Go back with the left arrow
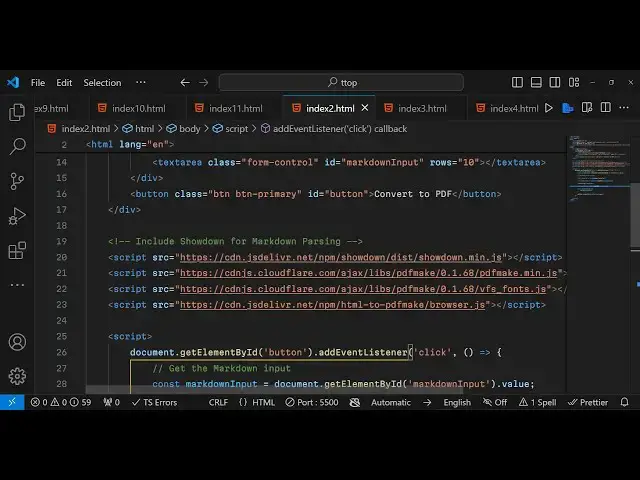The height and width of the screenshot is (480, 640). tap(185, 82)
